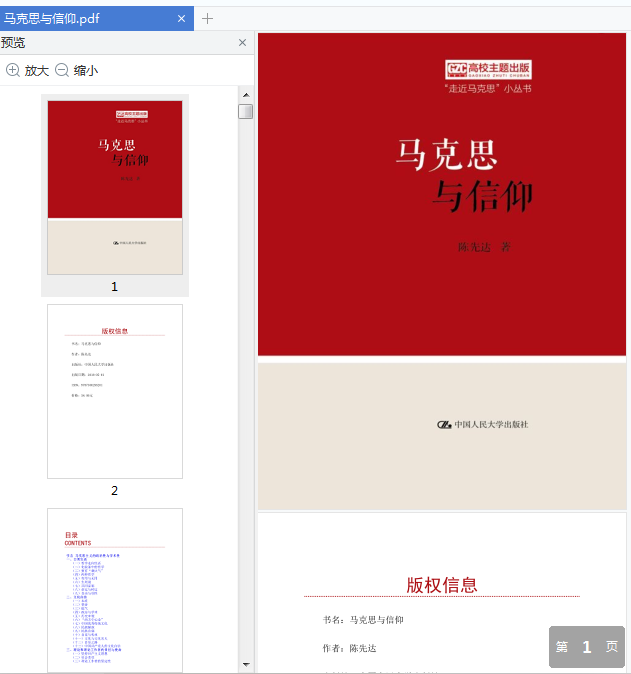Viewport: 631px width, 674px height.
Task: Click thumbnail scrollbar up arrow
Action: coord(246,95)
